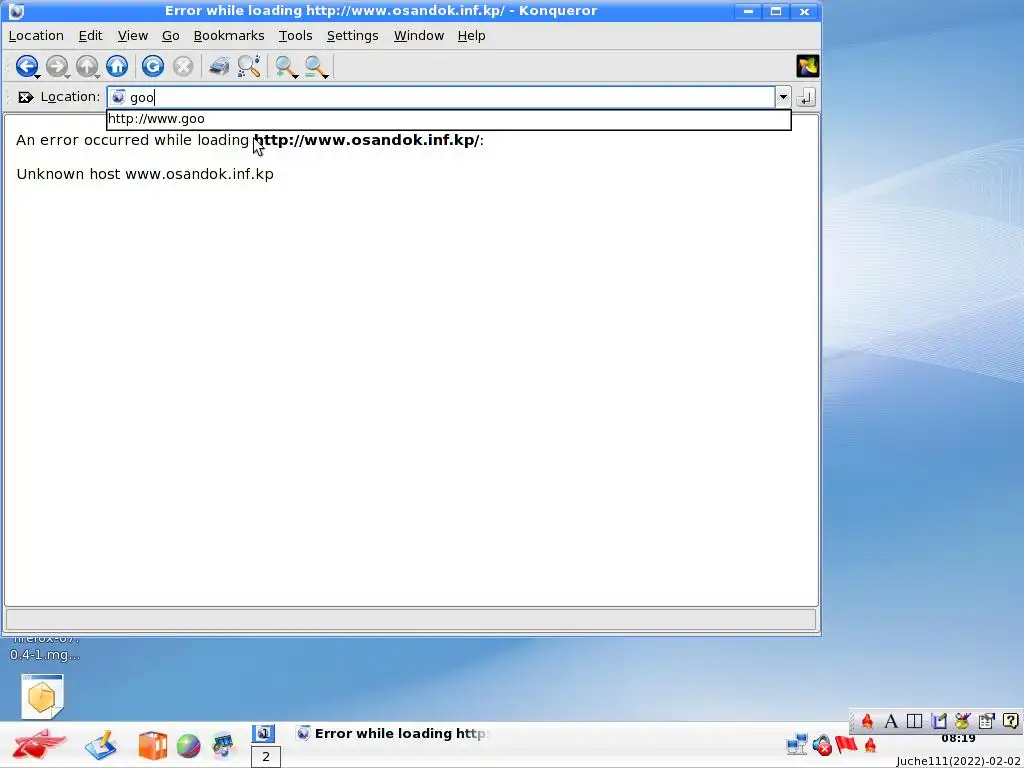
Task: Switch to virtual desktop 2 in pager
Action: click(x=266, y=757)
